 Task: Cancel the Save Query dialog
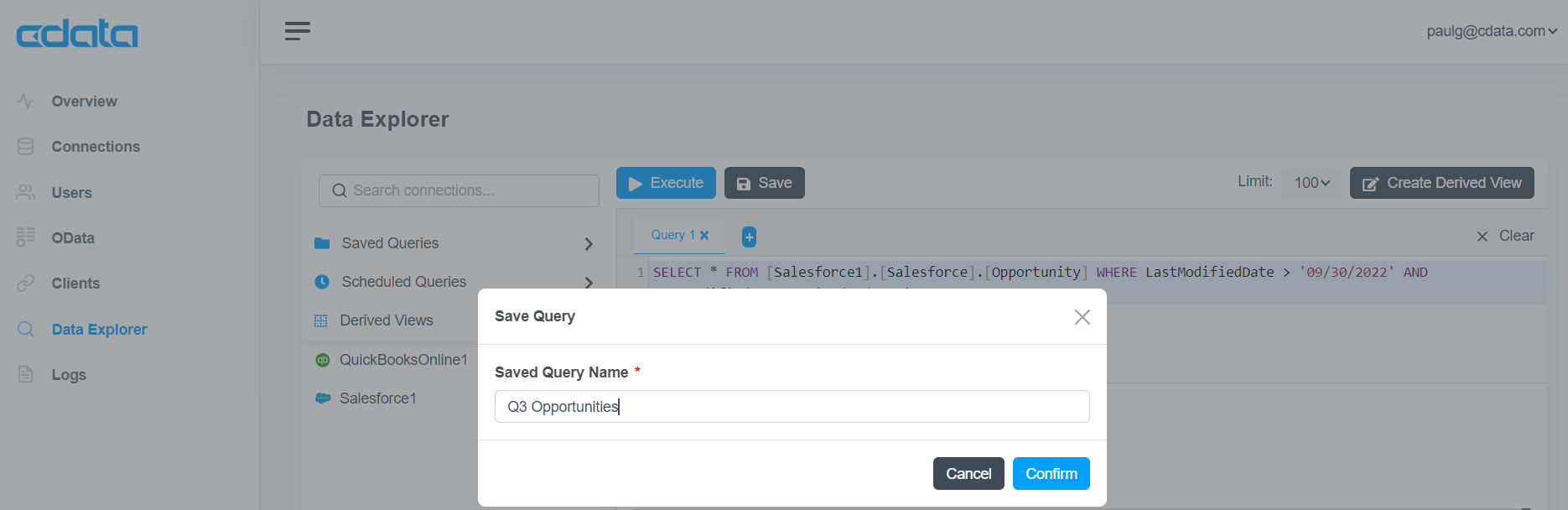click(968, 473)
